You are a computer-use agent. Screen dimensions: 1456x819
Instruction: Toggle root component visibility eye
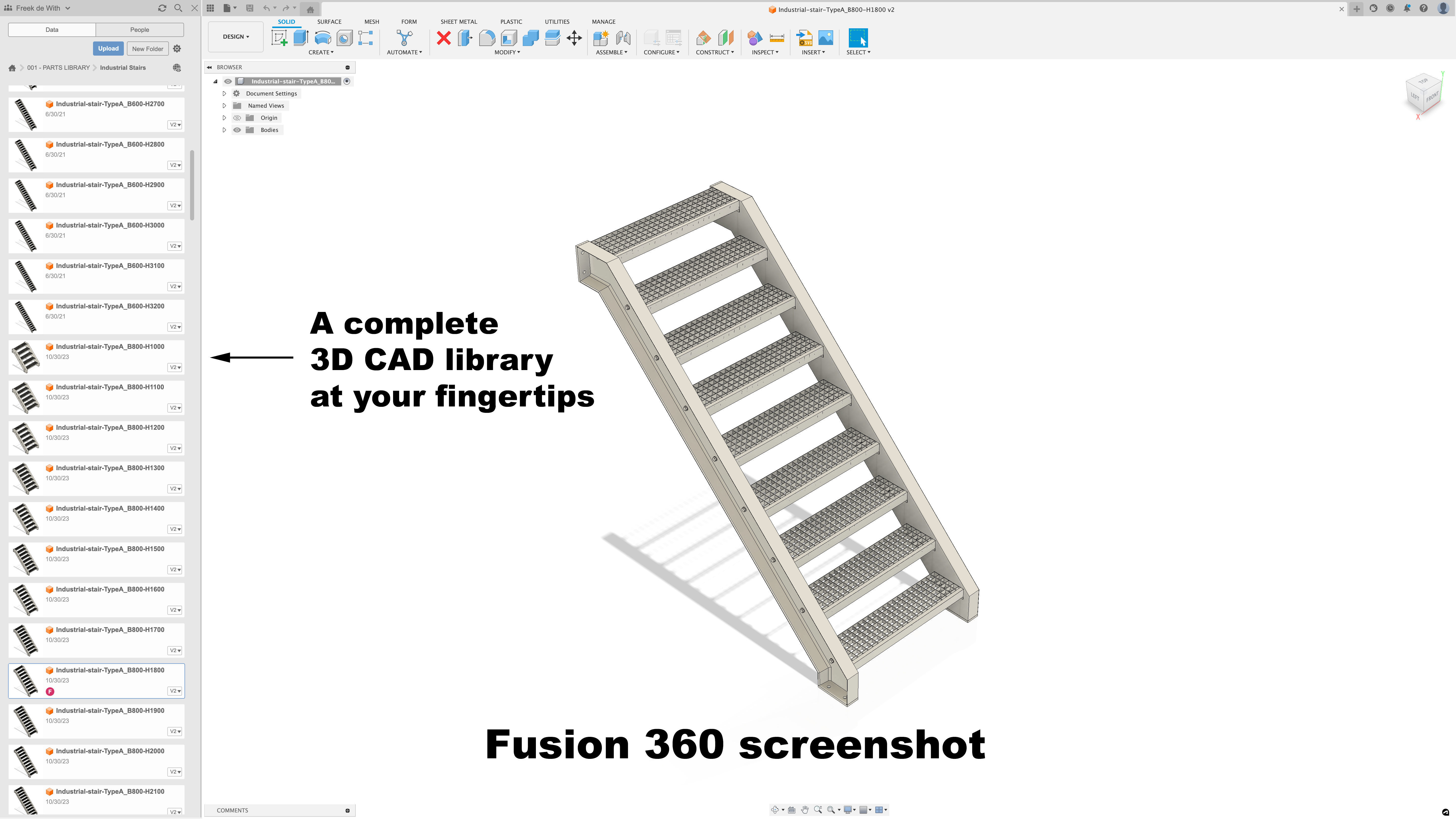(228, 81)
